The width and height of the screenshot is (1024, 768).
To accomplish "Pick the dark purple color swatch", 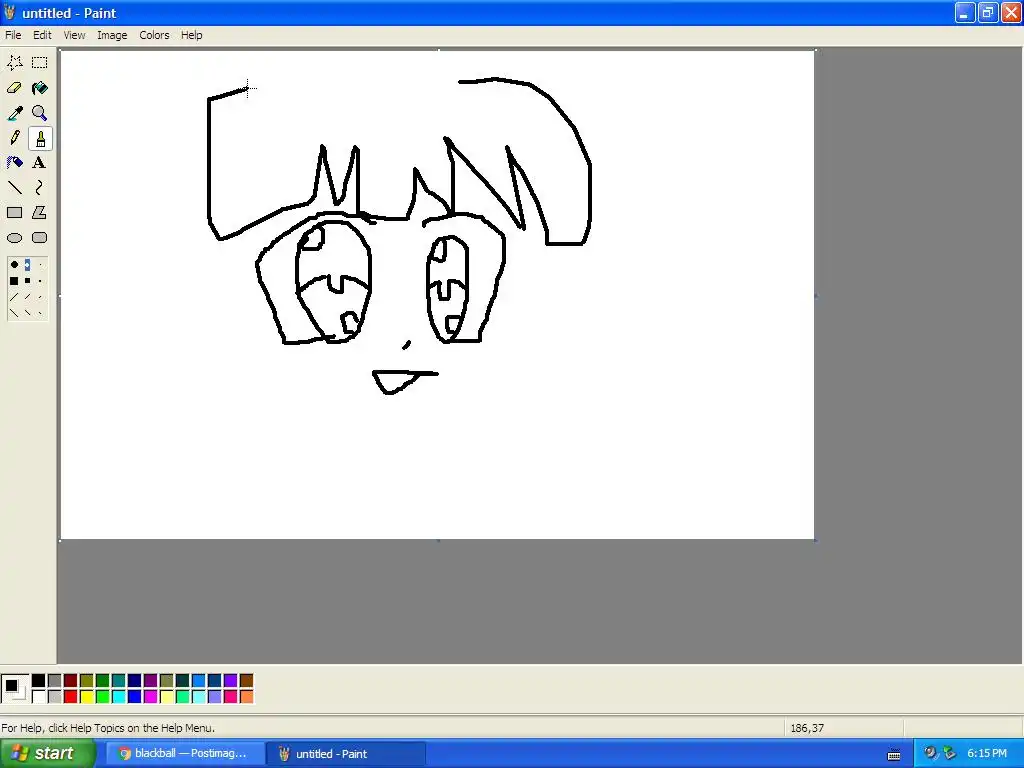I will tap(150, 681).
